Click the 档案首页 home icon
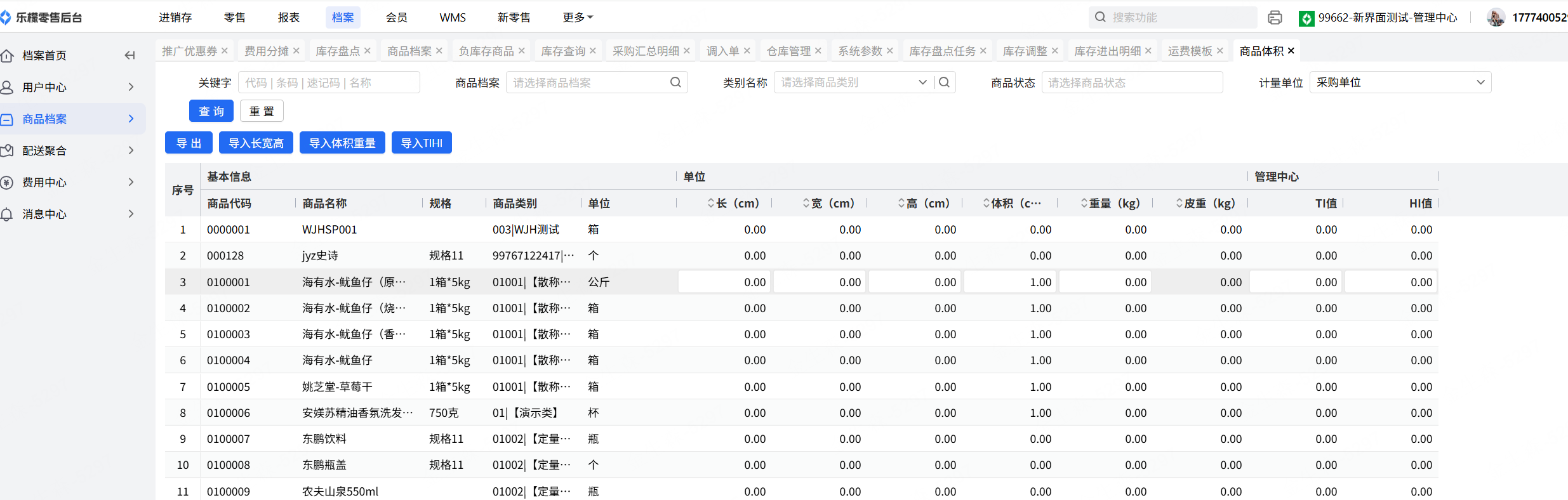 [7, 56]
